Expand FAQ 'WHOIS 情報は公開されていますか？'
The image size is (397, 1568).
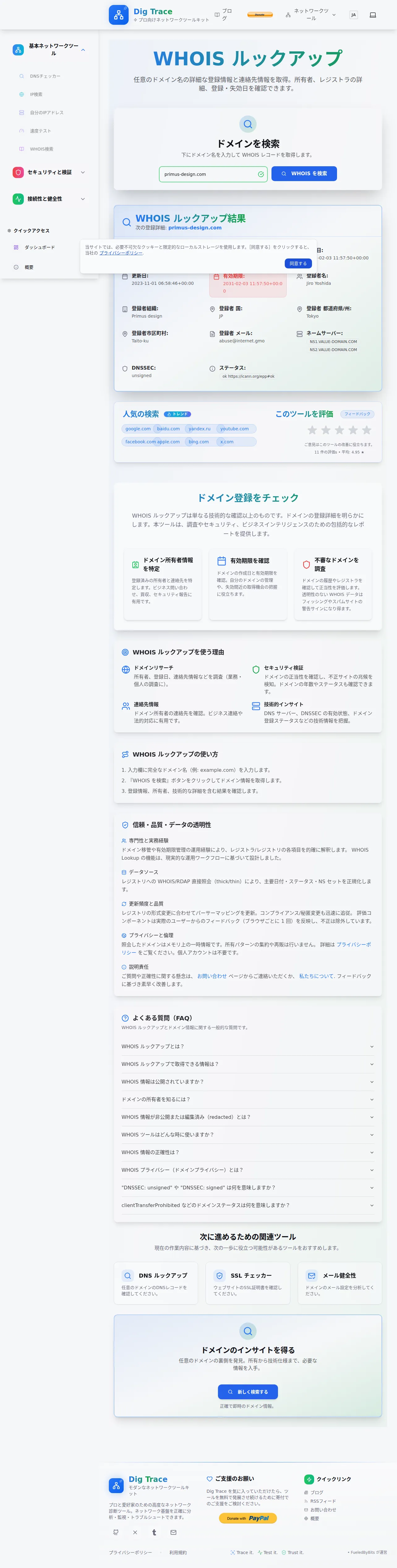[x=247, y=1082]
